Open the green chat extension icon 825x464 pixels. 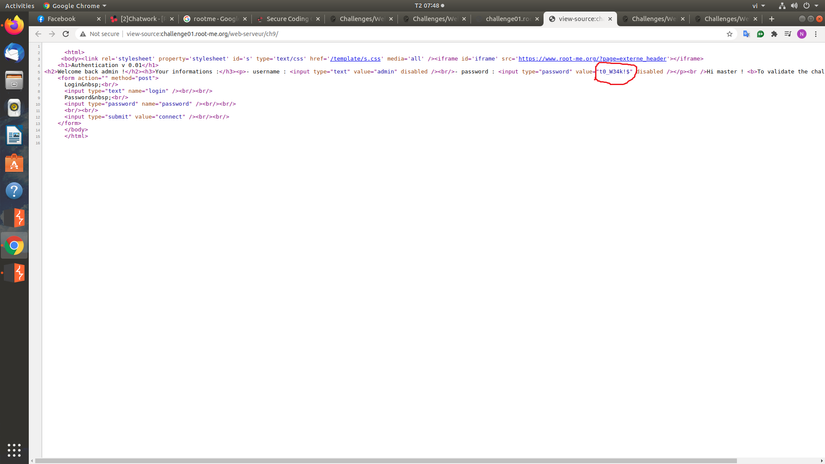(x=760, y=34)
